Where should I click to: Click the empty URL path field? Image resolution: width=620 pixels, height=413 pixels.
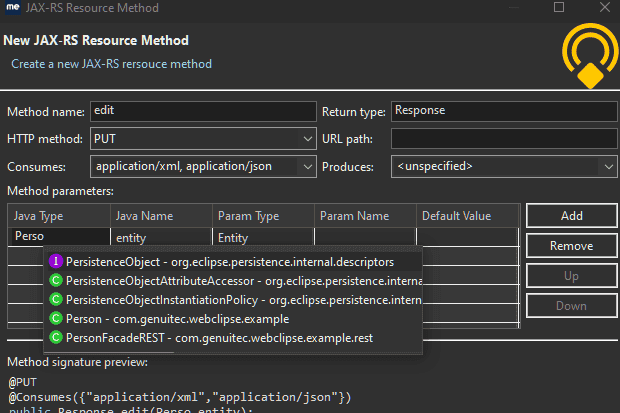point(504,139)
